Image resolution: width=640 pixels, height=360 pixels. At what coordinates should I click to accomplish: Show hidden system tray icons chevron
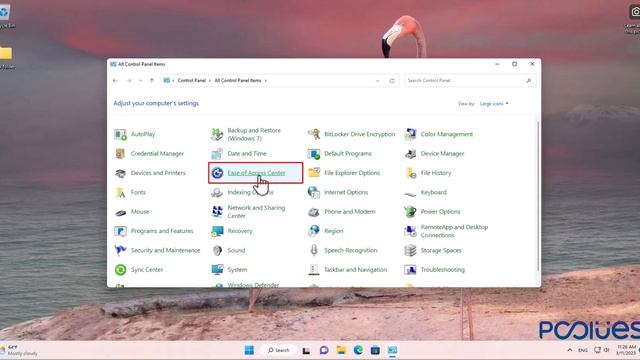click(570, 350)
